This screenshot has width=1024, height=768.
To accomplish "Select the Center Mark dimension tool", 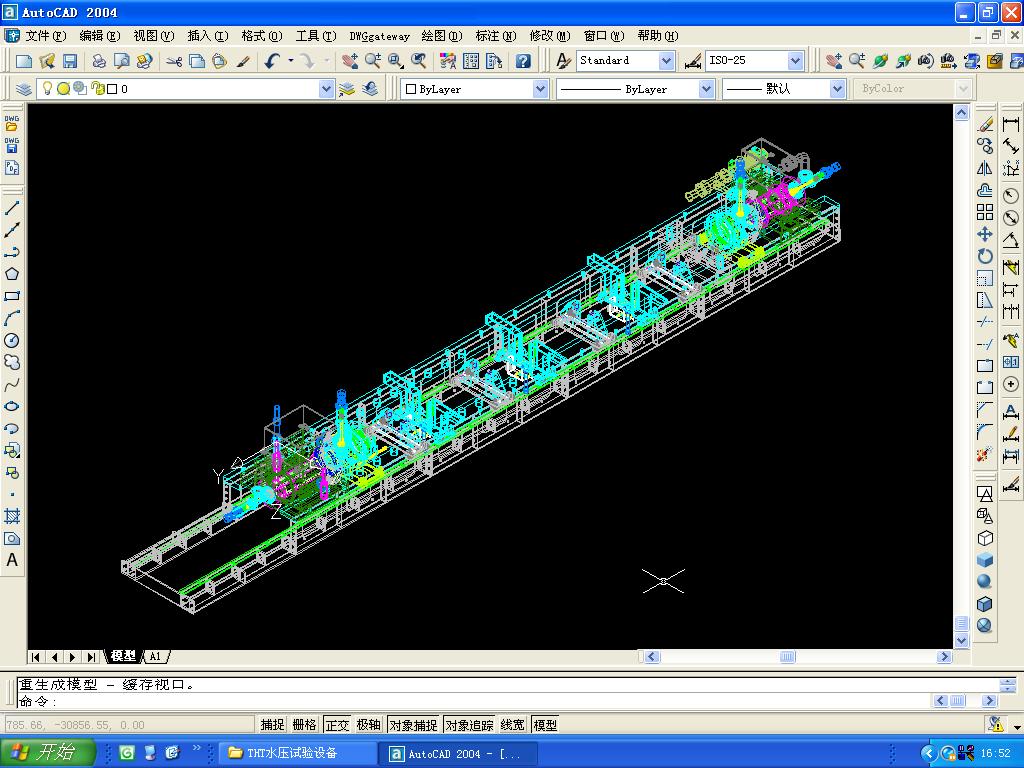I will (1011, 384).
